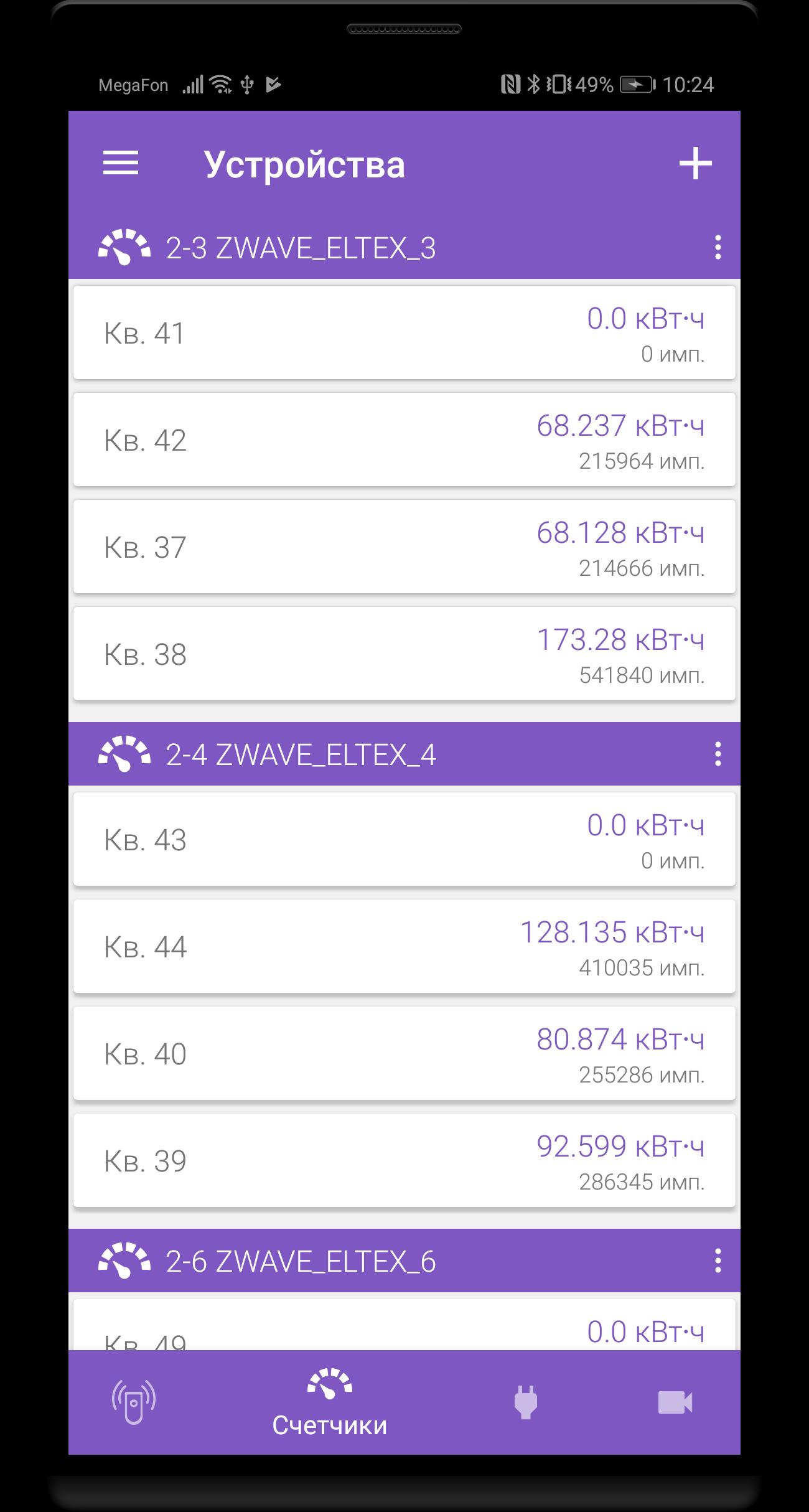
Task: Tap gauge icon of ZWAVE_ELTEX_3 header
Action: 124,248
